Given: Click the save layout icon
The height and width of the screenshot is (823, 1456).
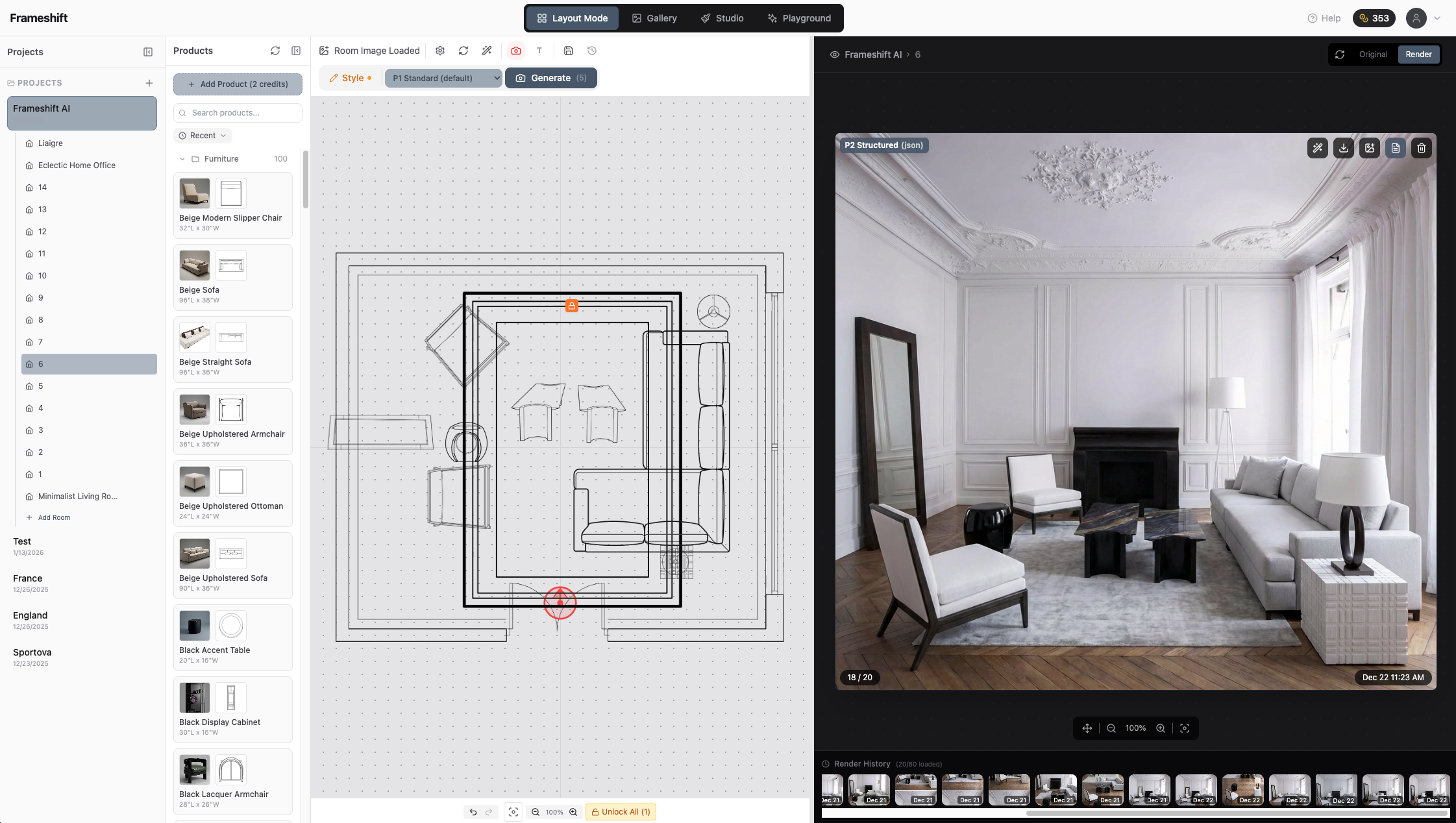Looking at the screenshot, I should click(569, 50).
